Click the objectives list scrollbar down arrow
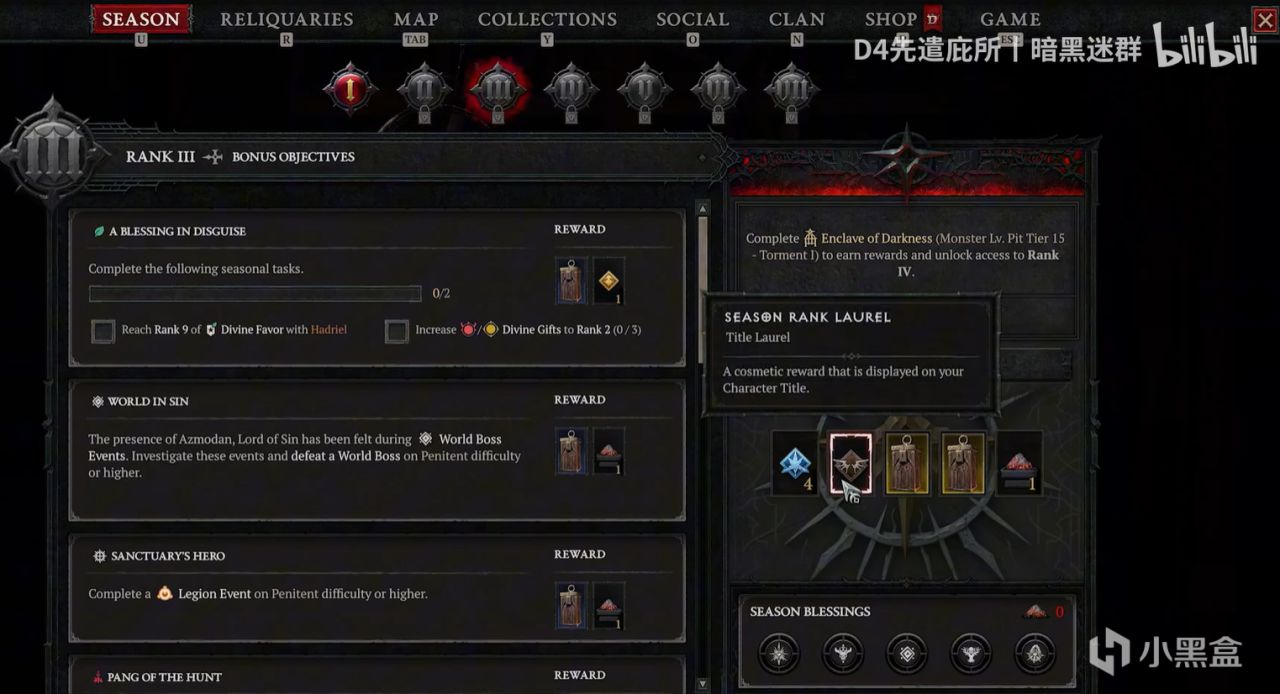The height and width of the screenshot is (694, 1280). click(x=703, y=686)
